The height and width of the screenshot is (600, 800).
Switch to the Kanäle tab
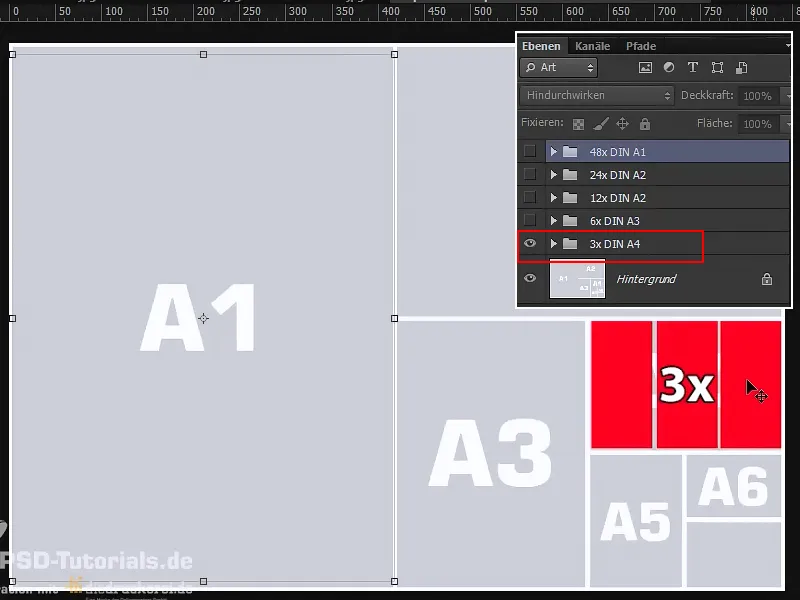[x=592, y=46]
